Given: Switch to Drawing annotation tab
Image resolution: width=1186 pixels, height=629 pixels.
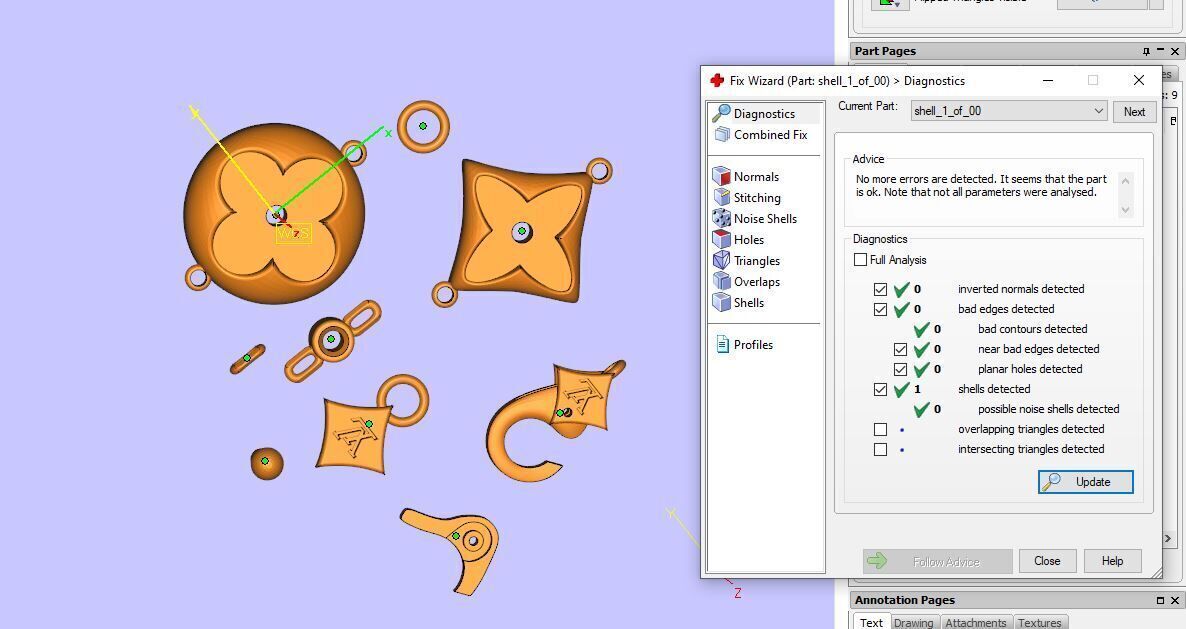Looking at the screenshot, I should [913, 622].
